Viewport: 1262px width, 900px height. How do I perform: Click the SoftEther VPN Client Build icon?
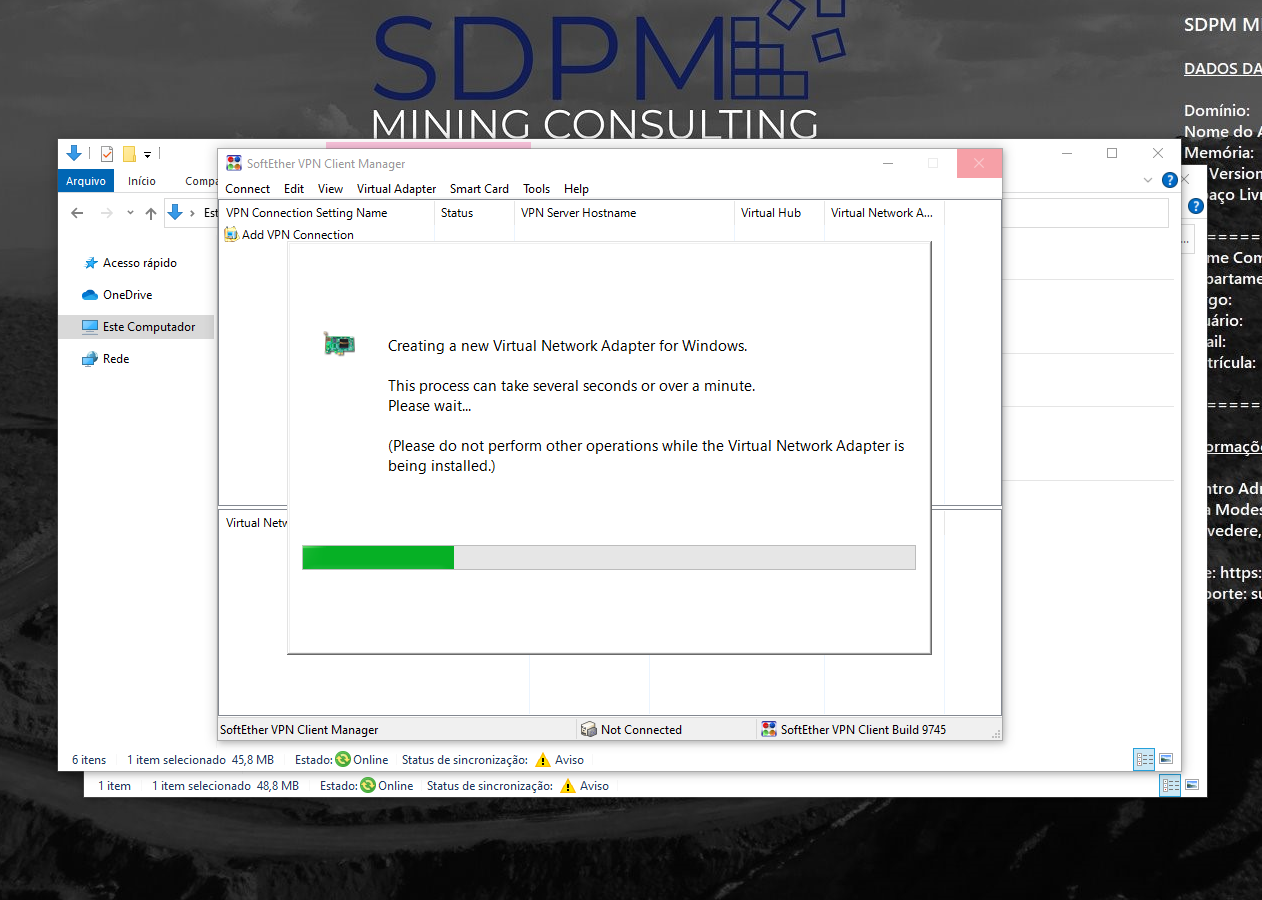pos(768,730)
